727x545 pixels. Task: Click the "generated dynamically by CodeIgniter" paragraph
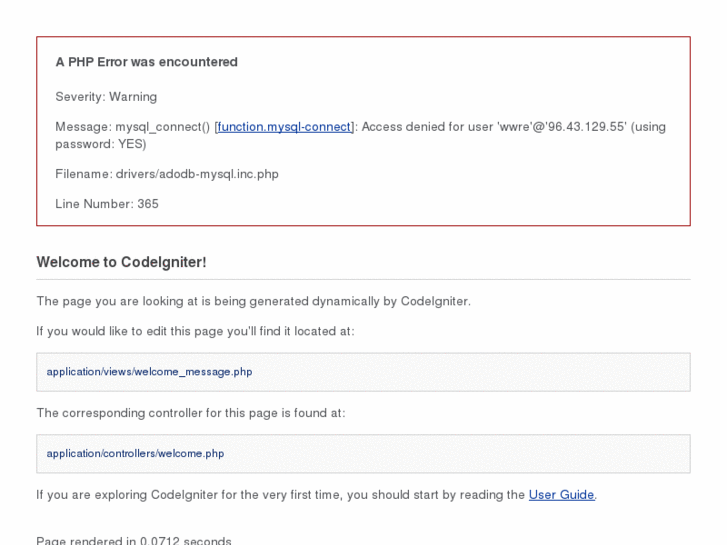point(253,301)
